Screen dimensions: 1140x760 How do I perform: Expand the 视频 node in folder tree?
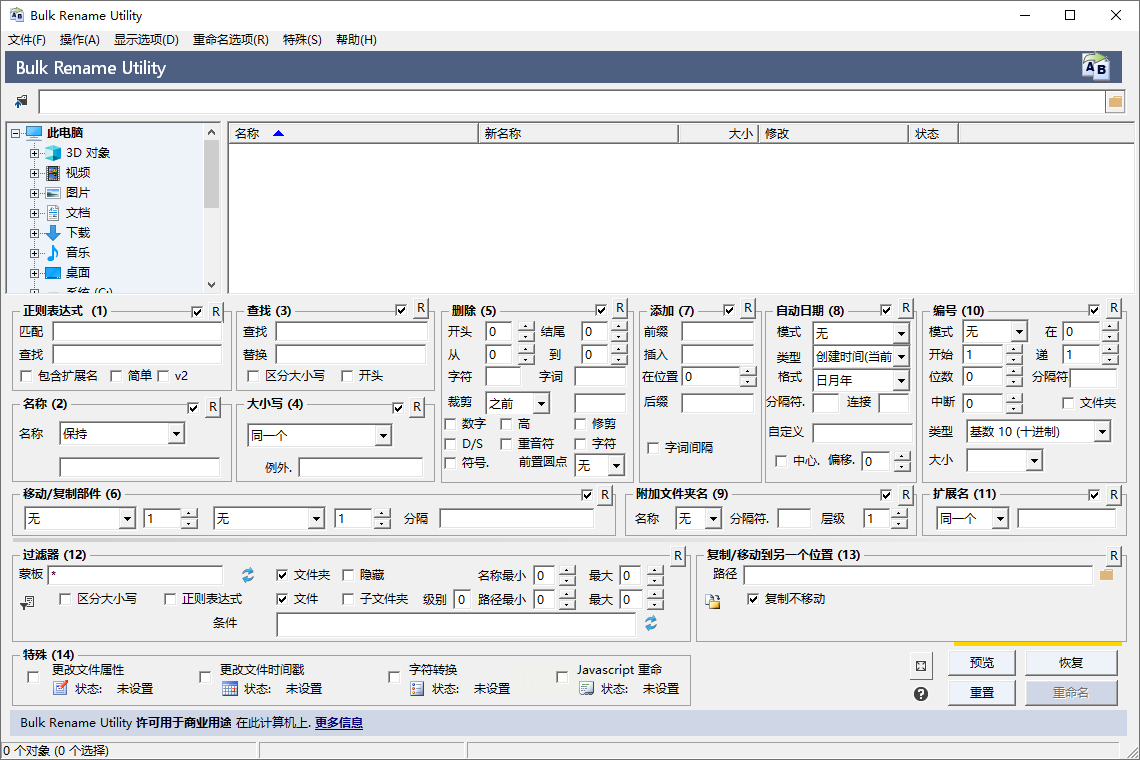tap(34, 173)
